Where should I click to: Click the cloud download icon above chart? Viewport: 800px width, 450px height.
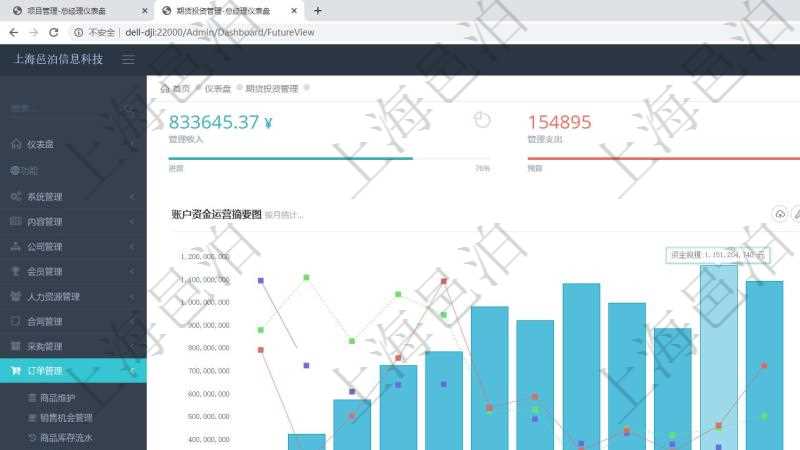pyautogui.click(x=780, y=214)
